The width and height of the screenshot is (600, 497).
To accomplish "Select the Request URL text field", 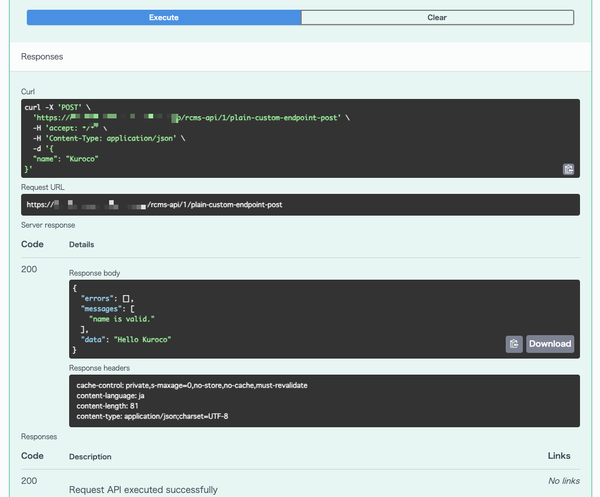I will click(300, 205).
